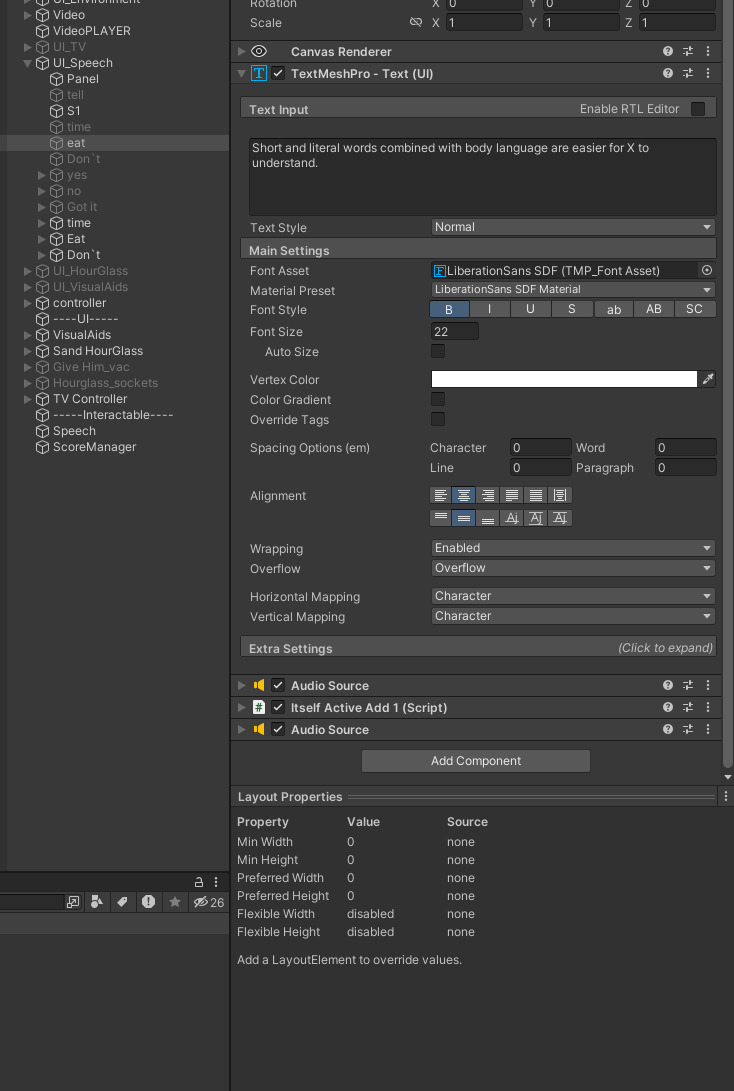The height and width of the screenshot is (1091, 734).
Task: Expand TV Controller hierarchy item
Action: point(28,399)
